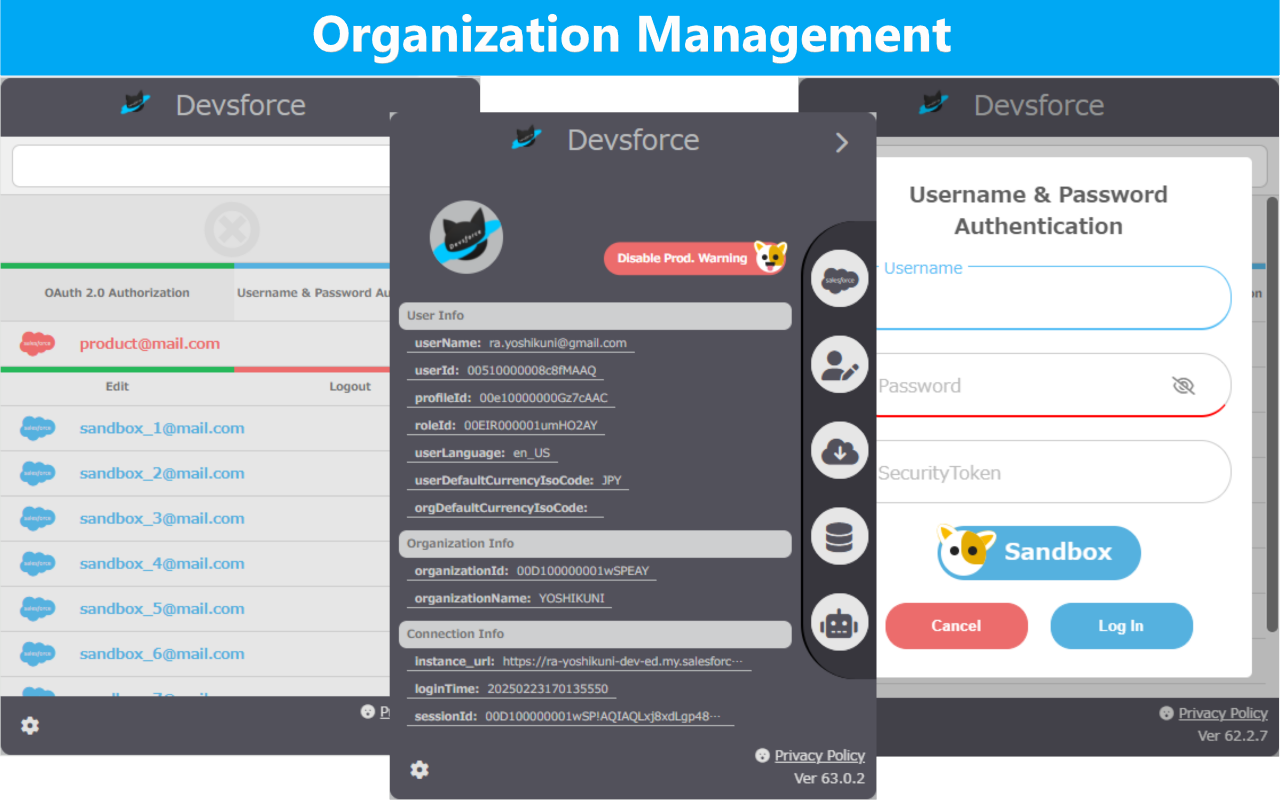Screen dimensions: 1280x800
Task: Click the large X icon on the left panel
Action: (x=231, y=228)
